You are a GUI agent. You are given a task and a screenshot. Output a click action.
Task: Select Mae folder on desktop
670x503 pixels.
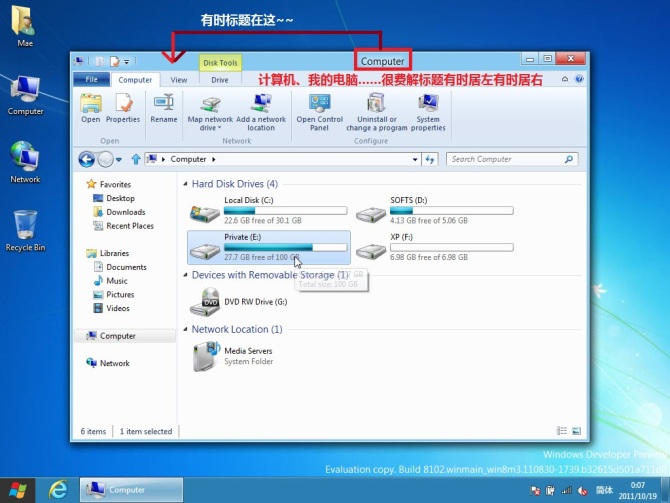(x=25, y=26)
